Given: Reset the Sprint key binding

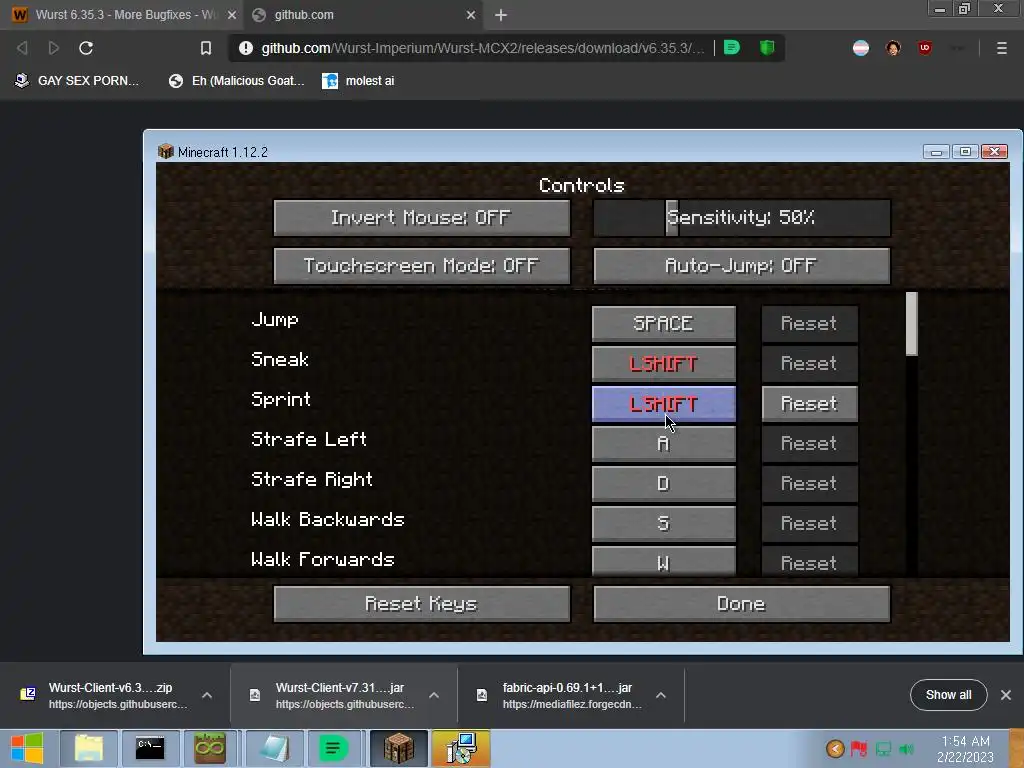Looking at the screenshot, I should pyautogui.click(x=809, y=404).
